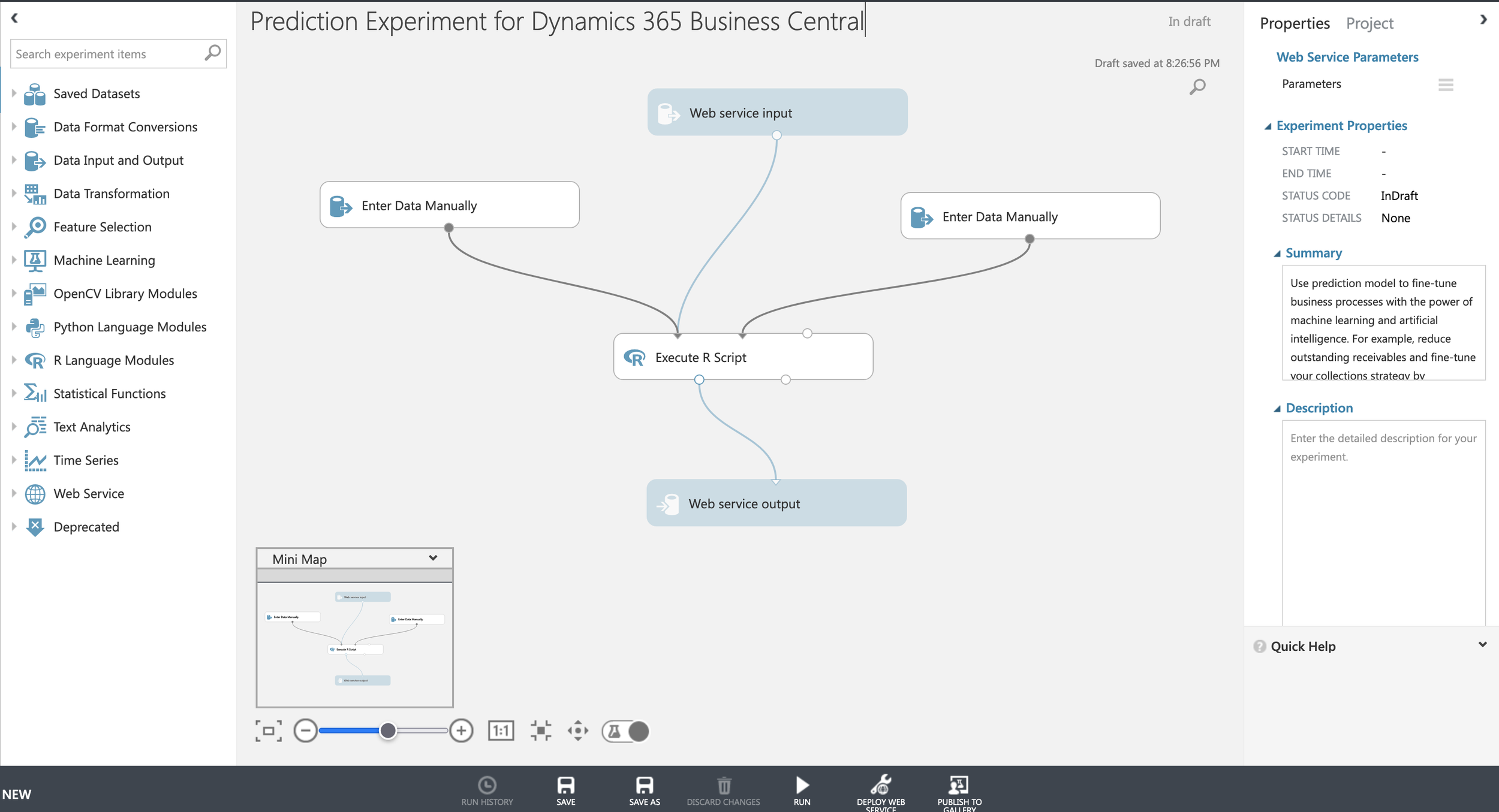Viewport: 1499px width, 812px height.
Task: Collapse the Mini Map panel
Action: pos(433,559)
